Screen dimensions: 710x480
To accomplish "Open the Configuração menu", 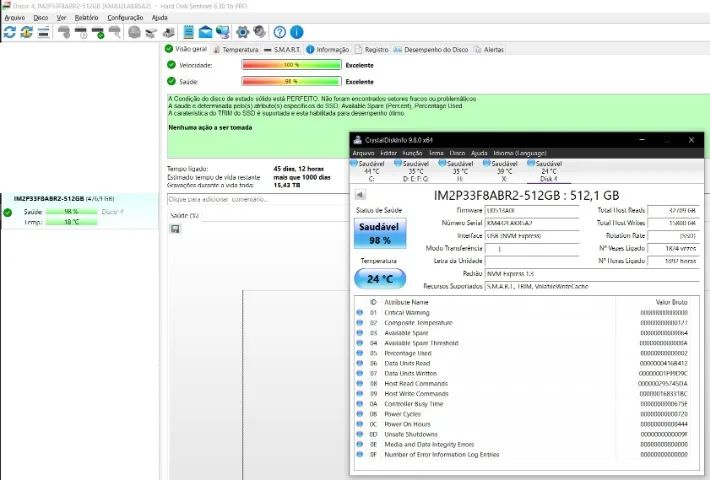I will 125,18.
